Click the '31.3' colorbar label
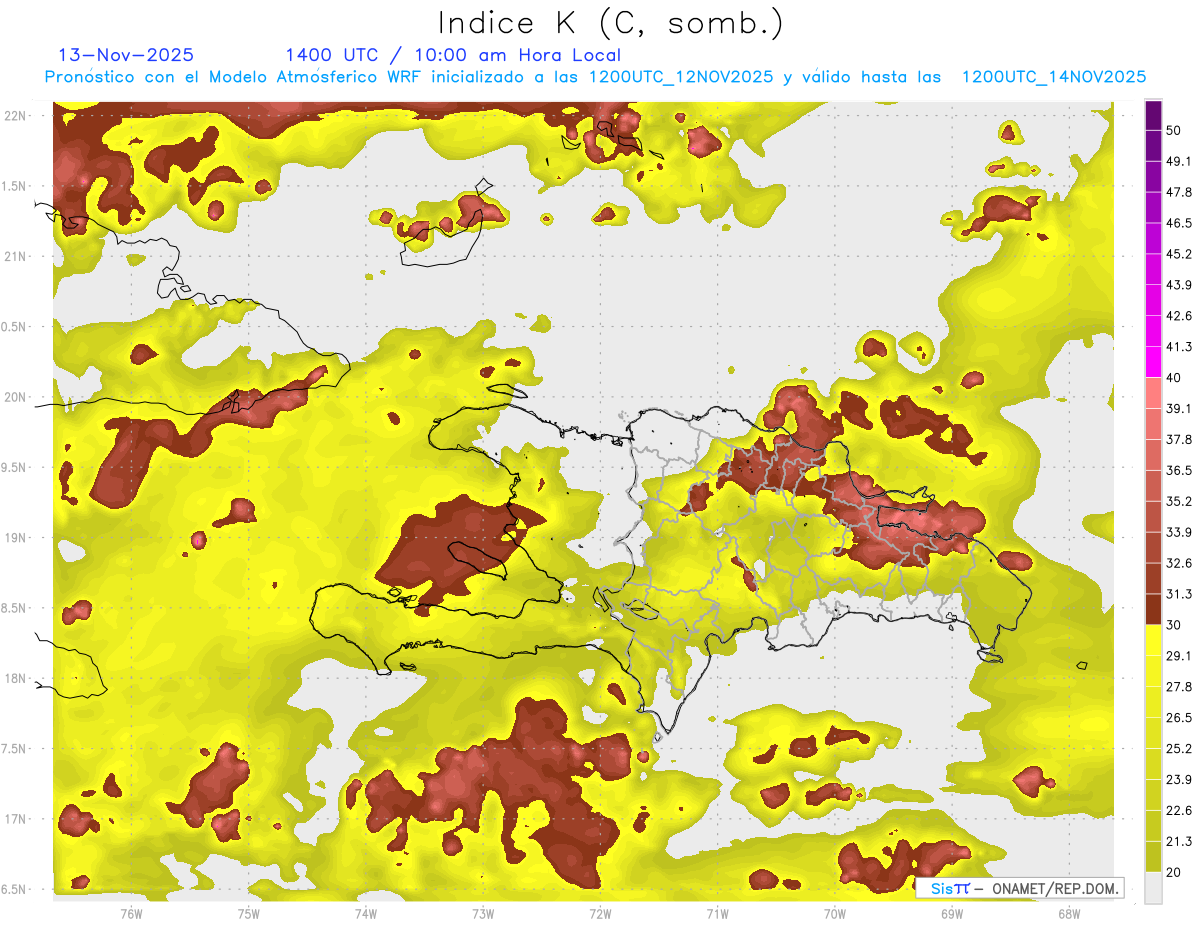This screenshot has width=1200, height=927. tap(1179, 594)
